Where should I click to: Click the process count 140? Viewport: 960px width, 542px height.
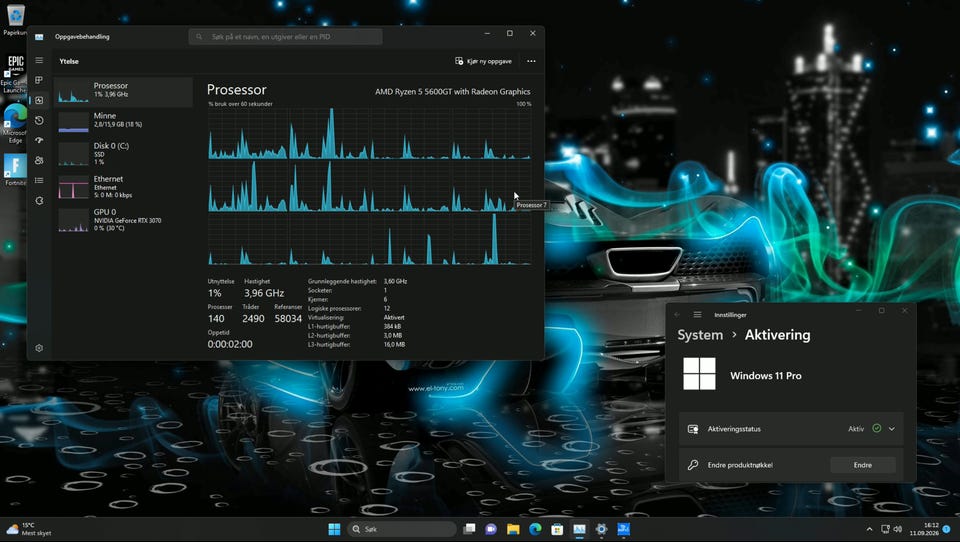click(x=216, y=318)
